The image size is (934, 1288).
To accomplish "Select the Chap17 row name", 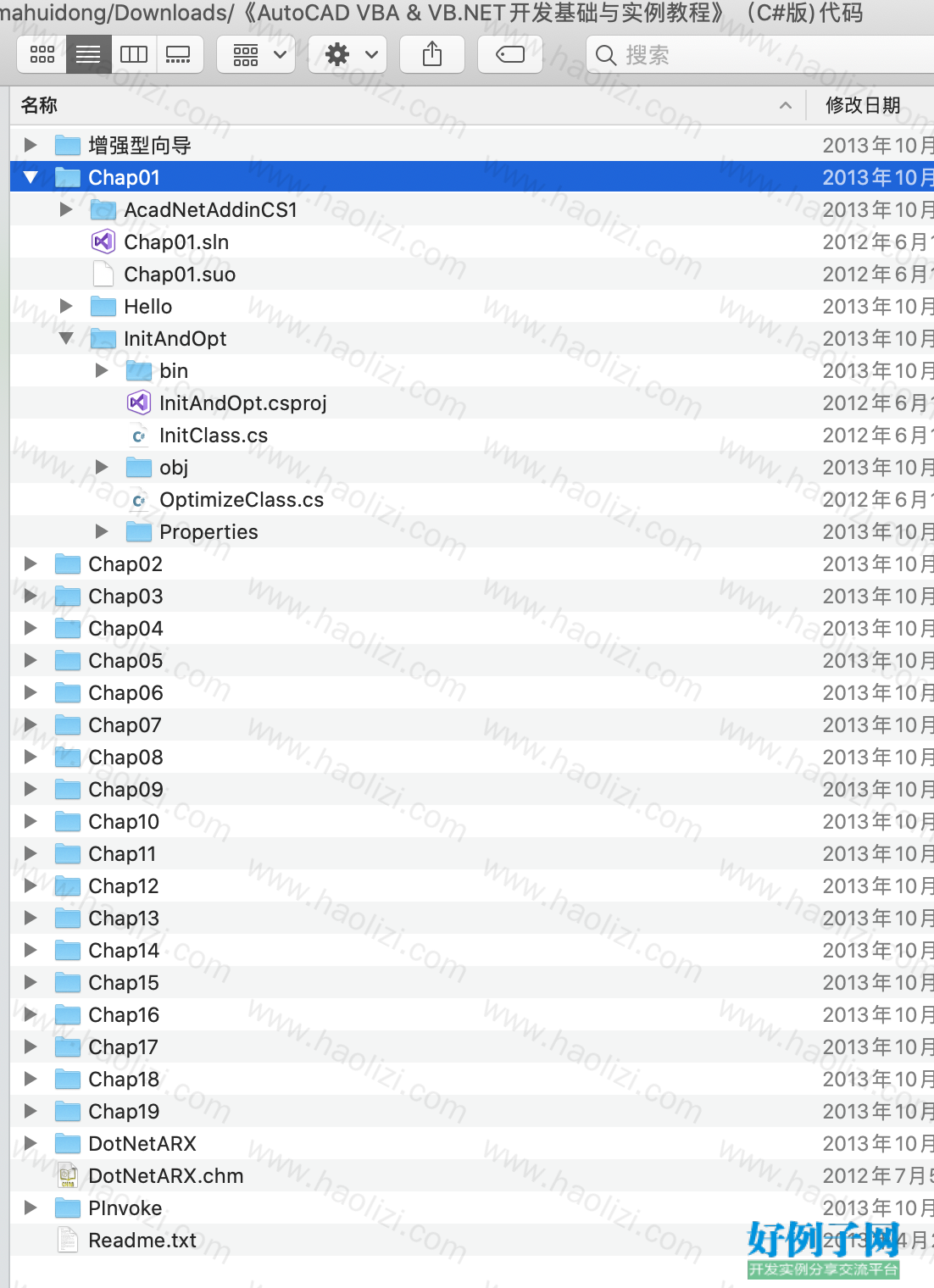I will pos(123,1047).
